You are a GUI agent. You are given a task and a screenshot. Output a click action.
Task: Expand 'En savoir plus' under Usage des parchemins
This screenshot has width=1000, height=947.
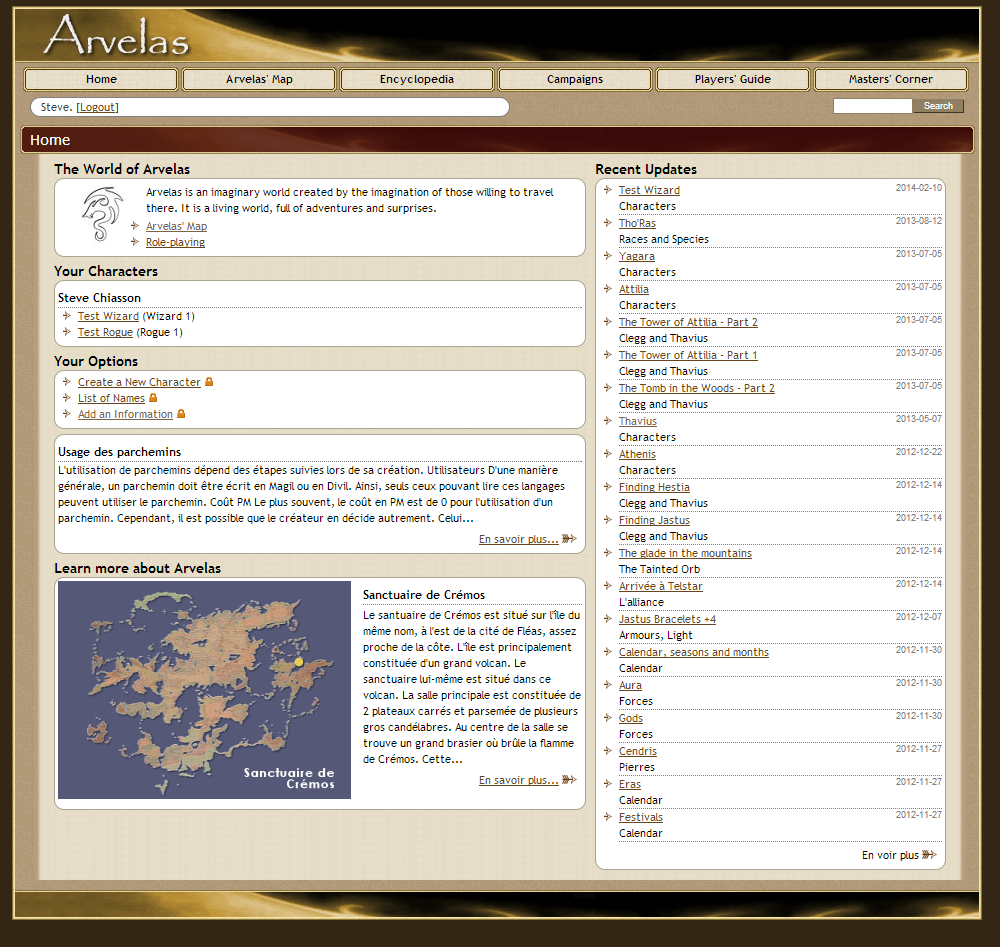tap(518, 539)
